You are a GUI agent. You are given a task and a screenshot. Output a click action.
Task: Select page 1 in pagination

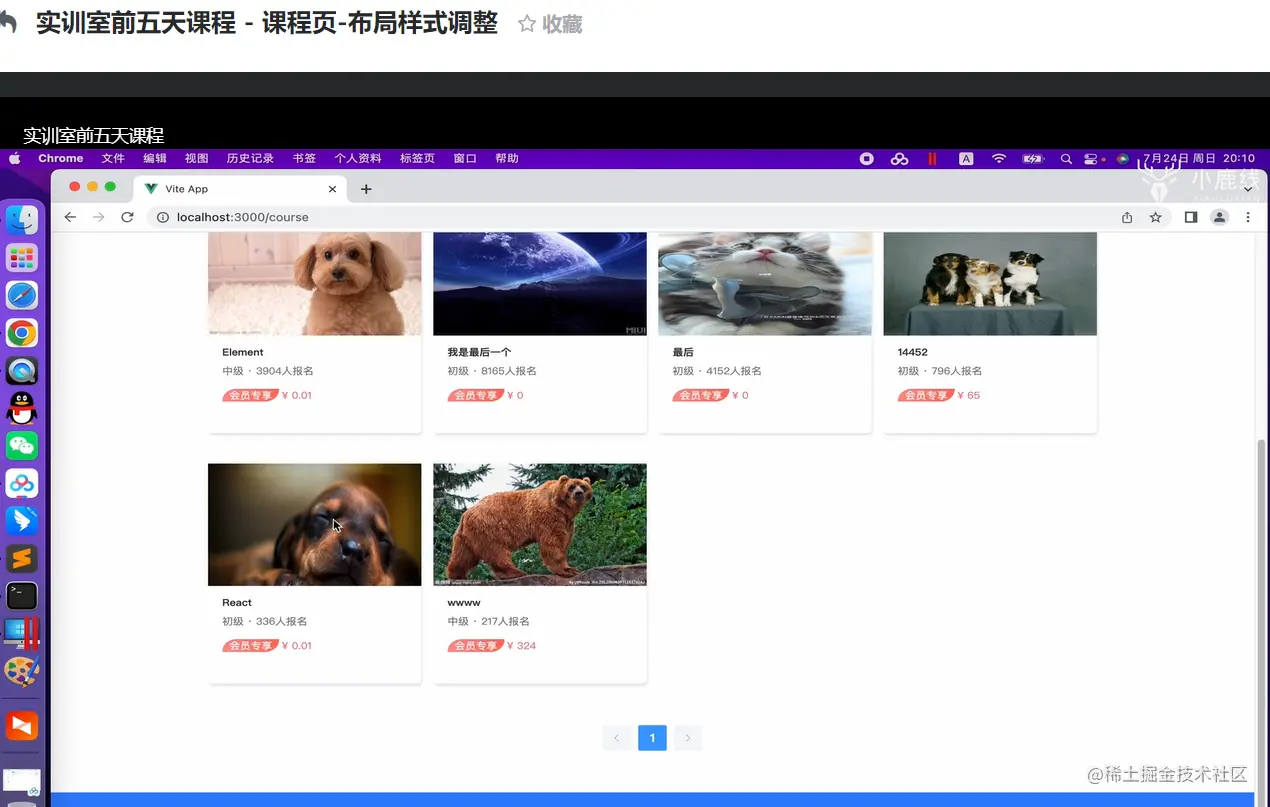click(x=652, y=738)
